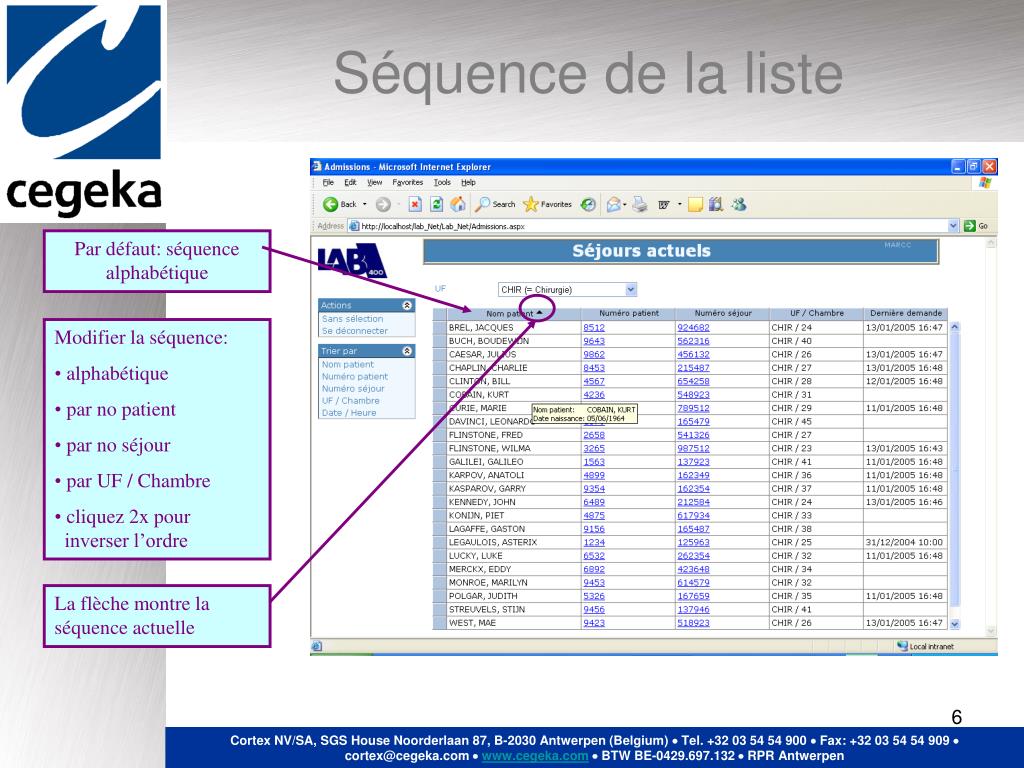
Task: Open the Help menu
Action: click(x=468, y=183)
